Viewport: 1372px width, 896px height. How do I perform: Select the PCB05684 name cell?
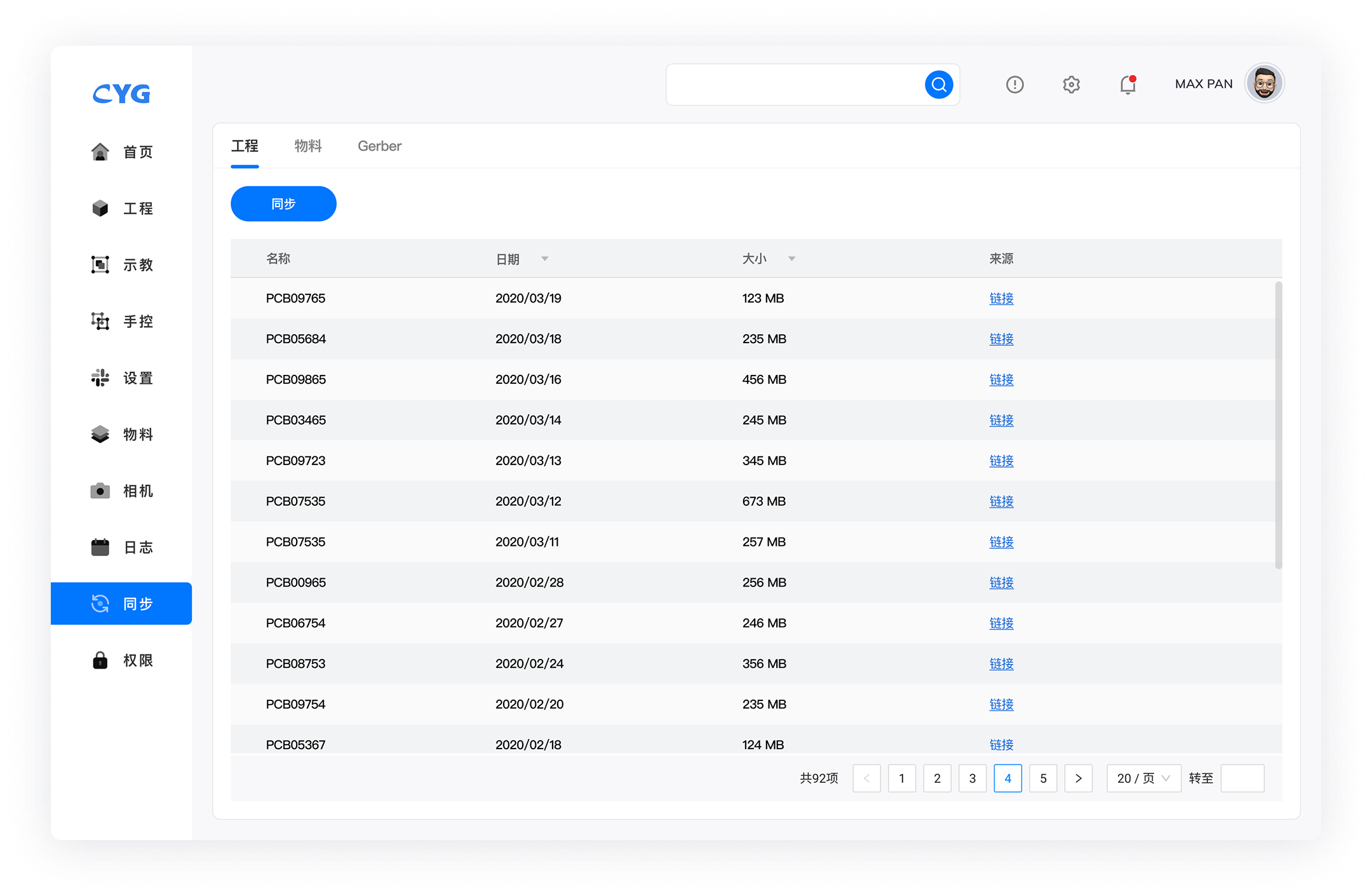click(296, 339)
